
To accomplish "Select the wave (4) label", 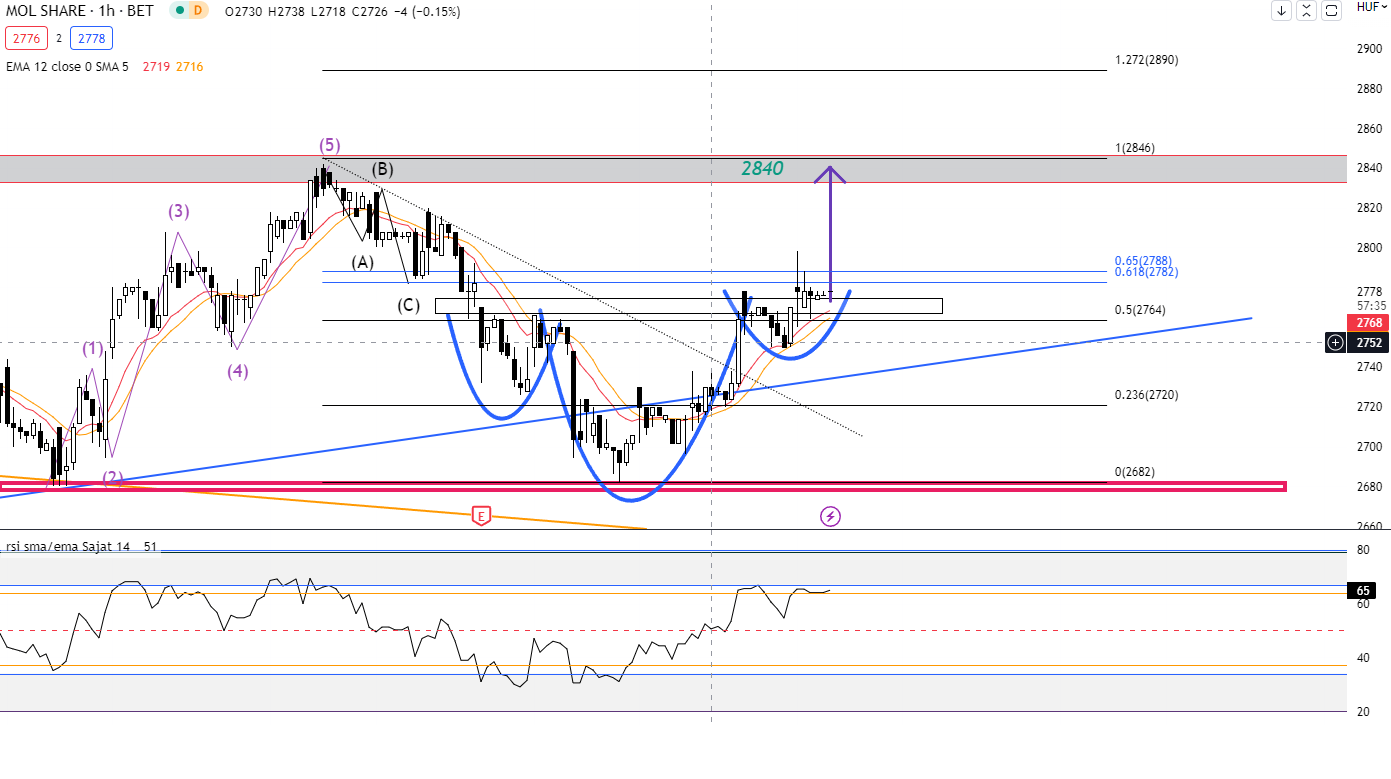I will coord(237,371).
